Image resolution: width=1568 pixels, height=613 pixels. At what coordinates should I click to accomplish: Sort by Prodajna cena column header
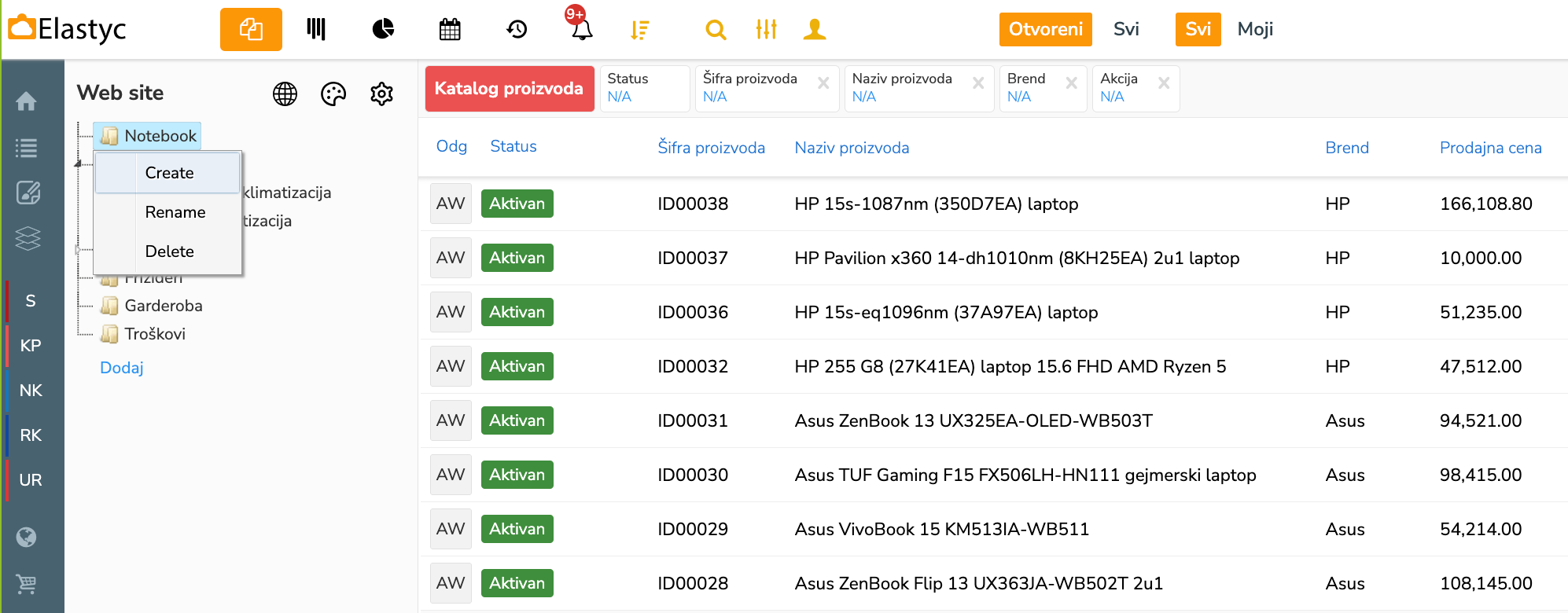coord(1490,148)
